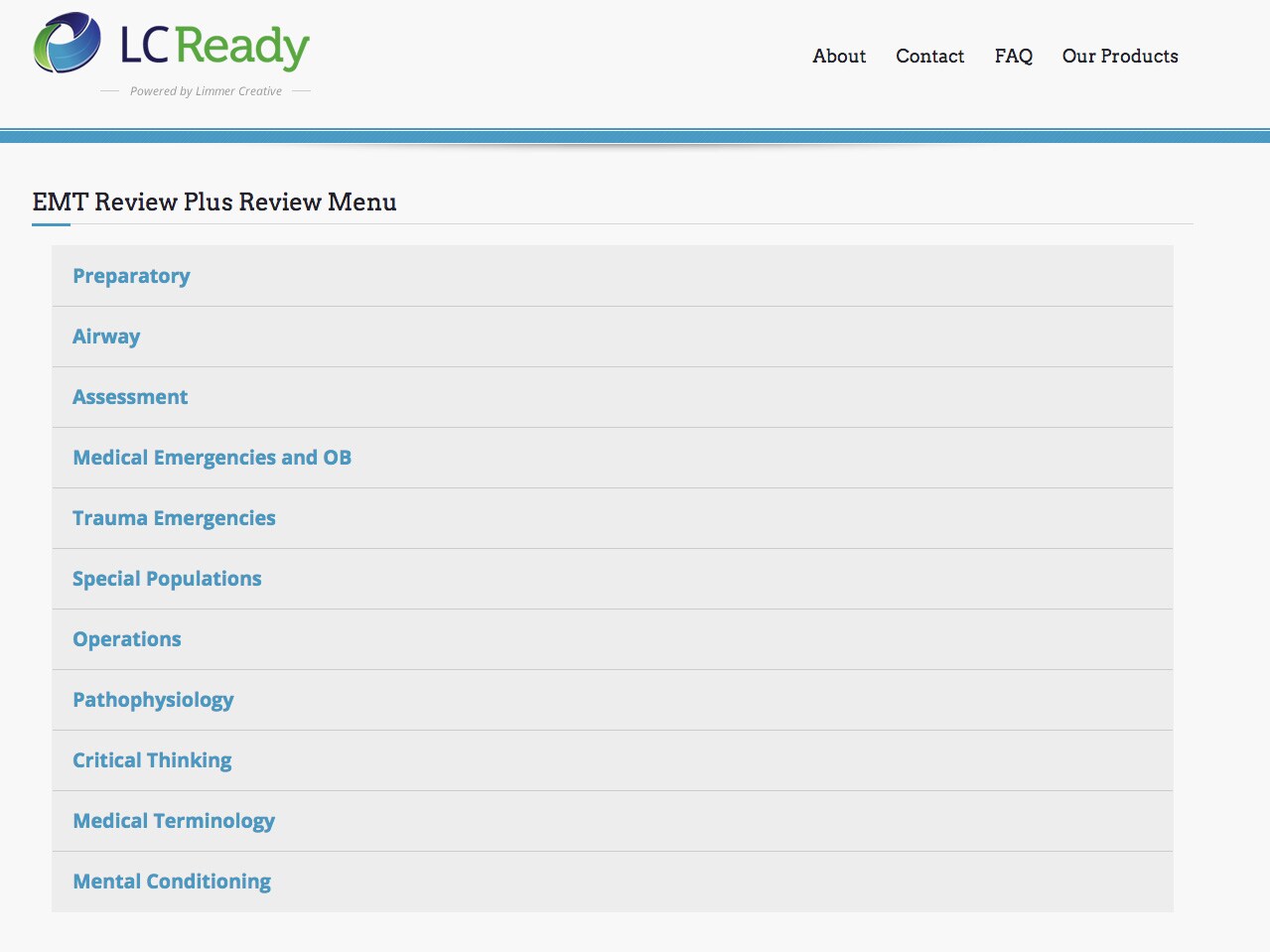The height and width of the screenshot is (952, 1270).
Task: Select Medical Emergencies and OB
Action: tap(212, 458)
